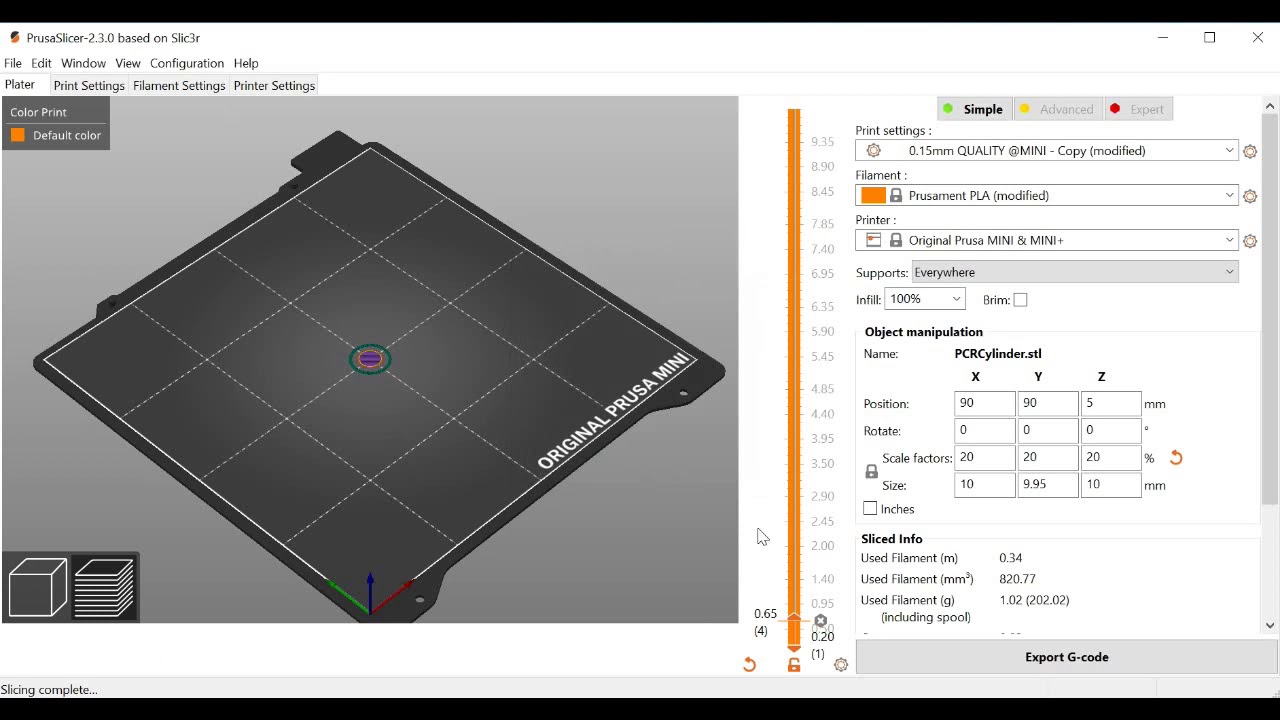
Task: Click the Scale factors Z field
Action: click(x=1111, y=458)
